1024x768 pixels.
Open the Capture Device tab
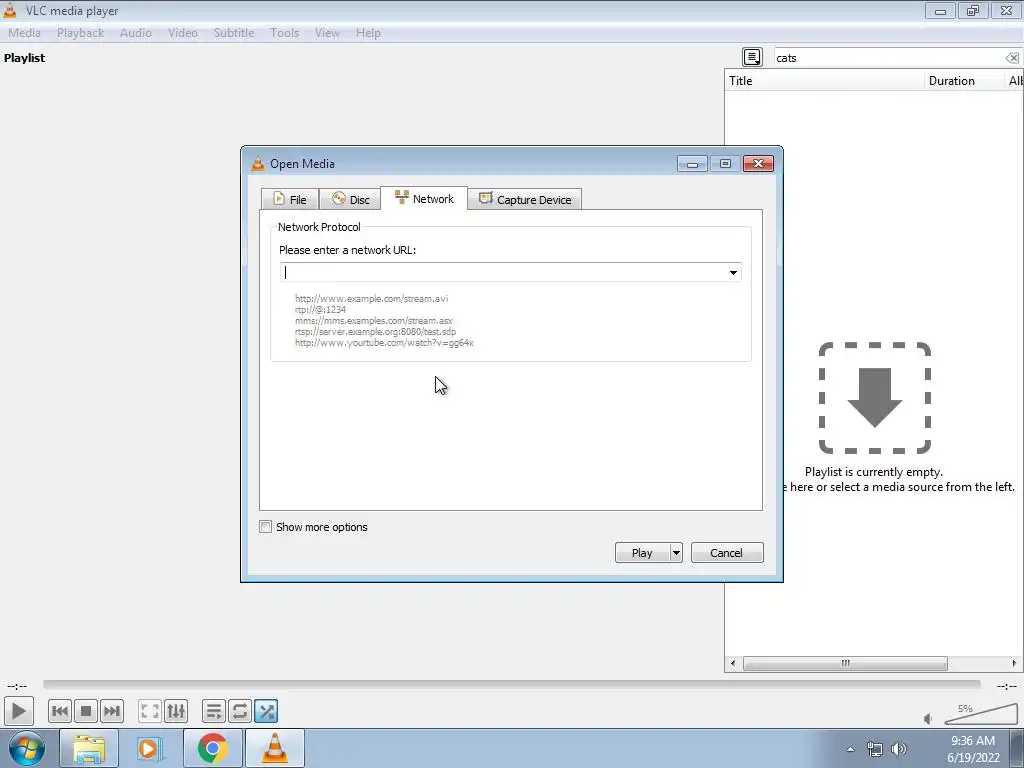click(524, 199)
